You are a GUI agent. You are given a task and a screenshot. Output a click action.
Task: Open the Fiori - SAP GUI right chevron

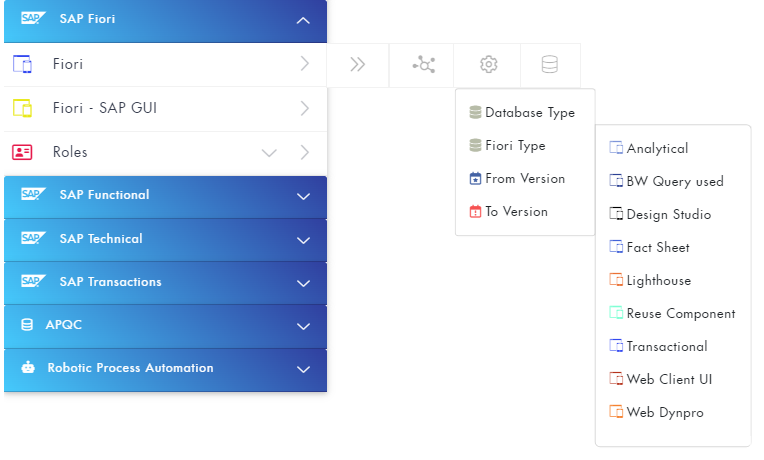click(305, 108)
